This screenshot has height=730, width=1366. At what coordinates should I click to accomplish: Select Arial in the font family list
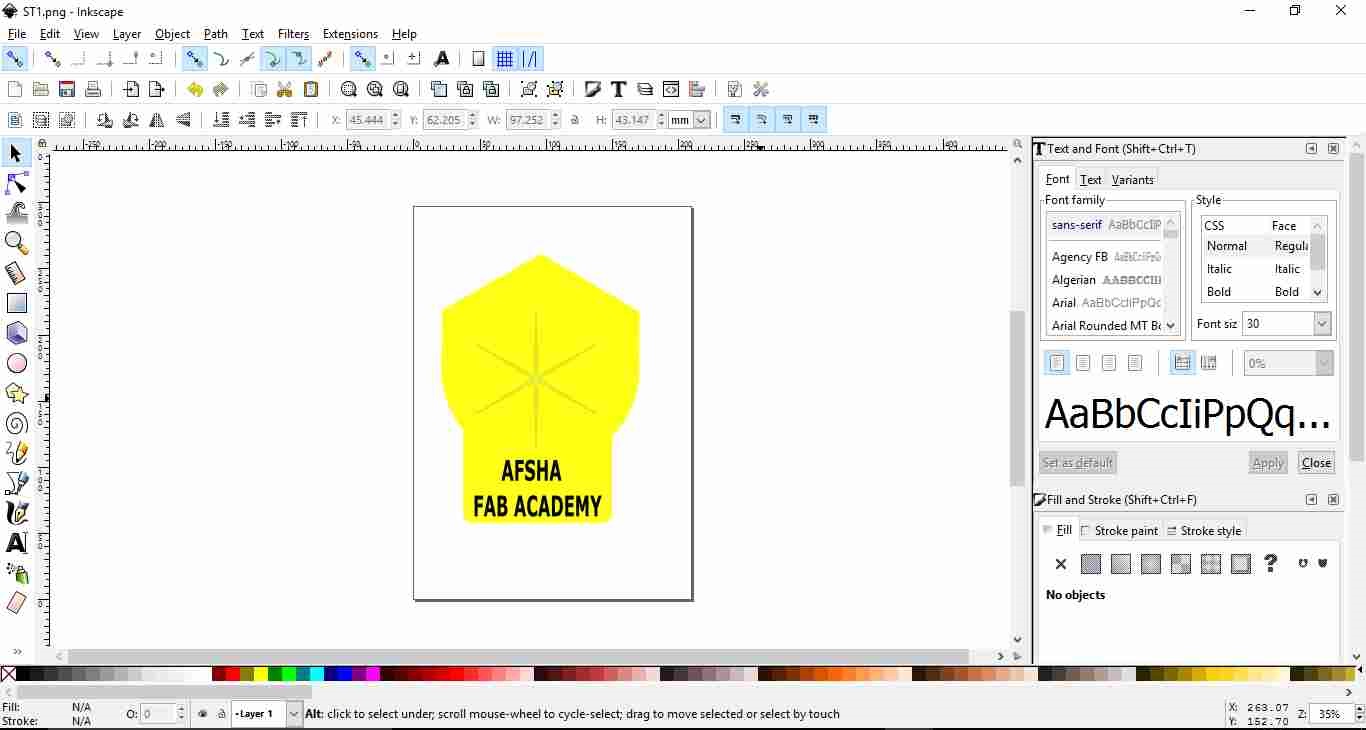[x=1106, y=302]
